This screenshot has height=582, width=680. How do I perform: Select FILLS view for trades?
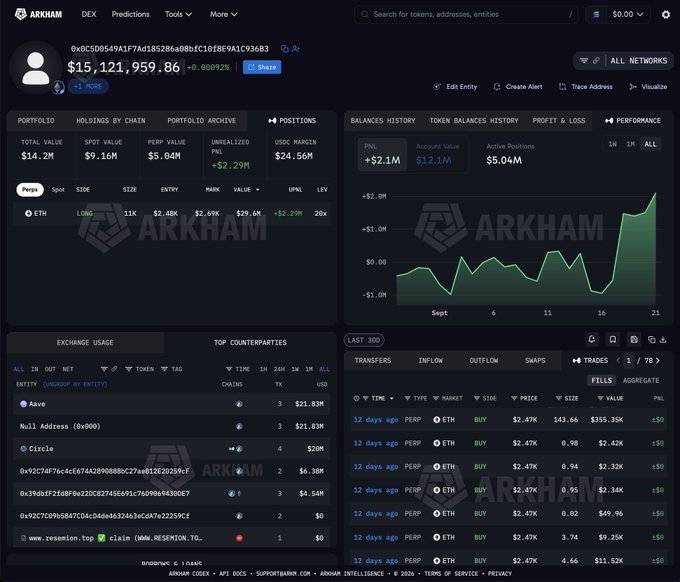602,380
